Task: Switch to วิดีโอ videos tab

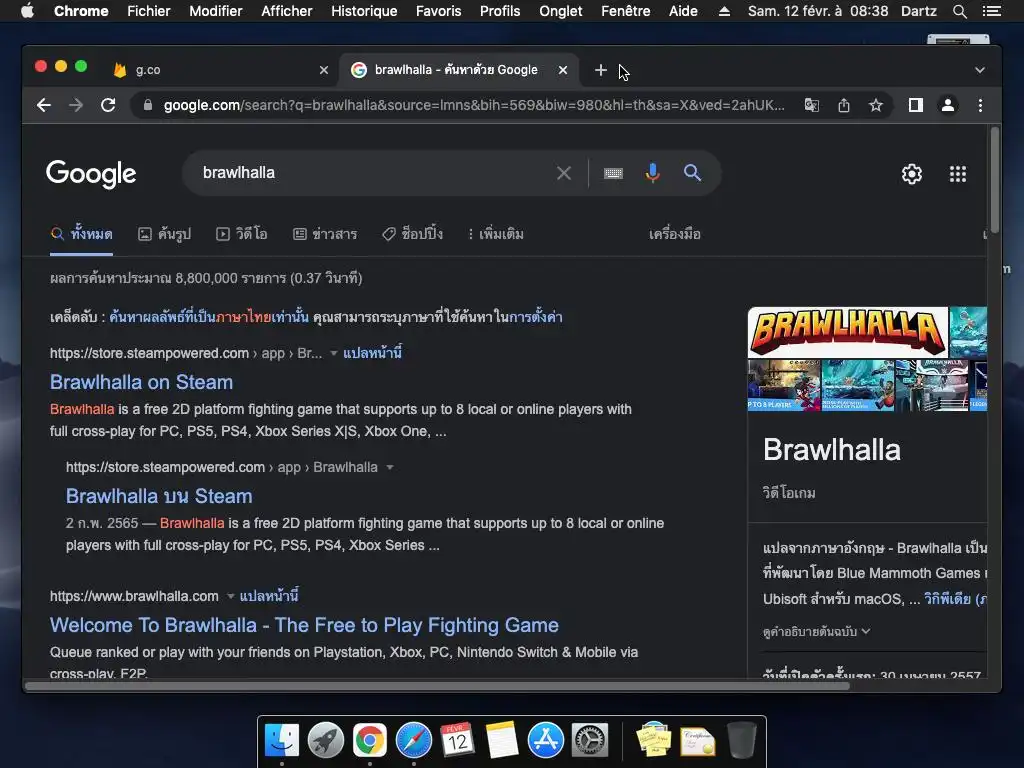Action: pos(242,234)
